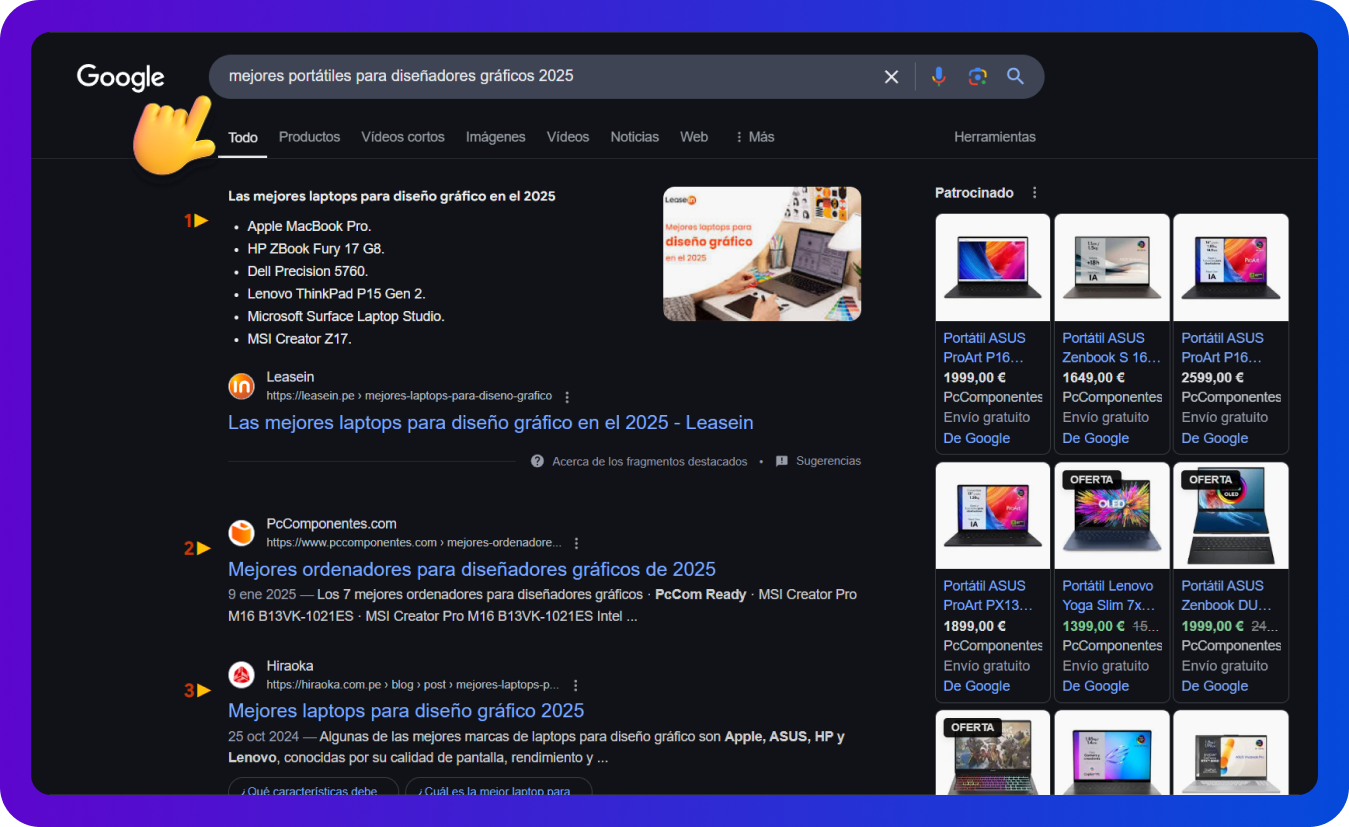Image resolution: width=1349 pixels, height=827 pixels.
Task: Switch to the Vídeos cortos tab
Action: pos(403,137)
